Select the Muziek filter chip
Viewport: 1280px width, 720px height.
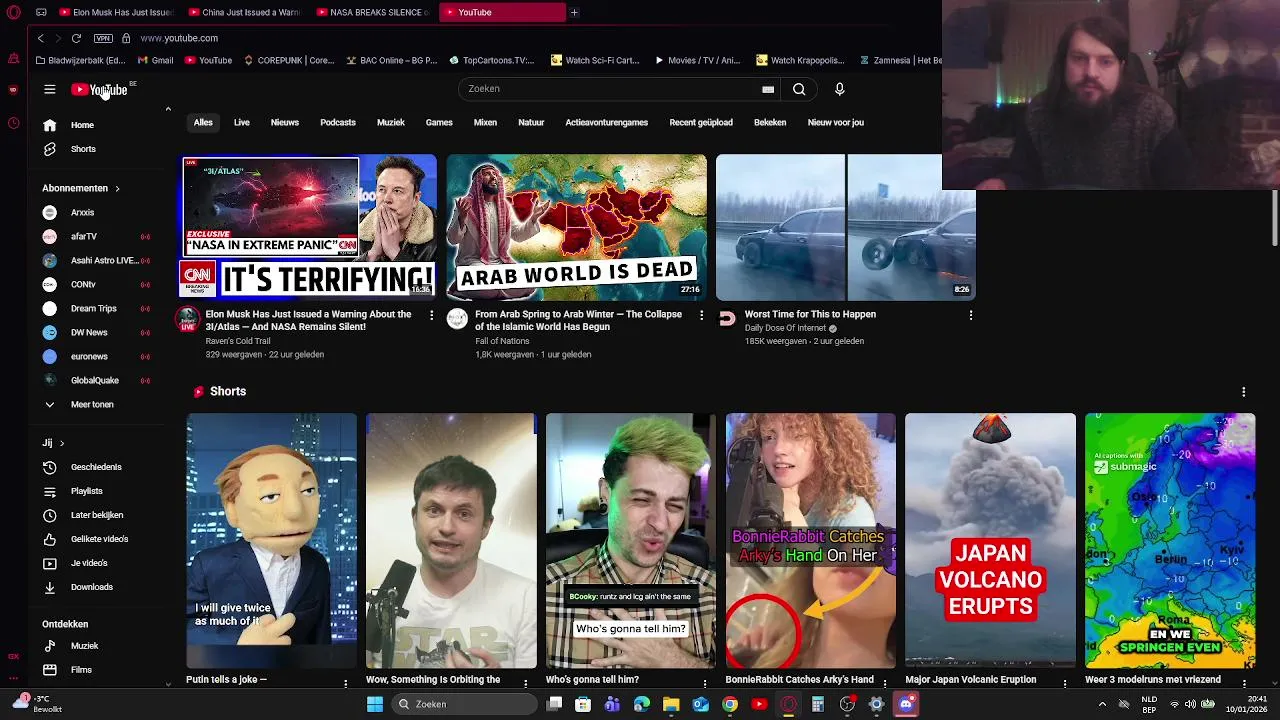click(391, 122)
